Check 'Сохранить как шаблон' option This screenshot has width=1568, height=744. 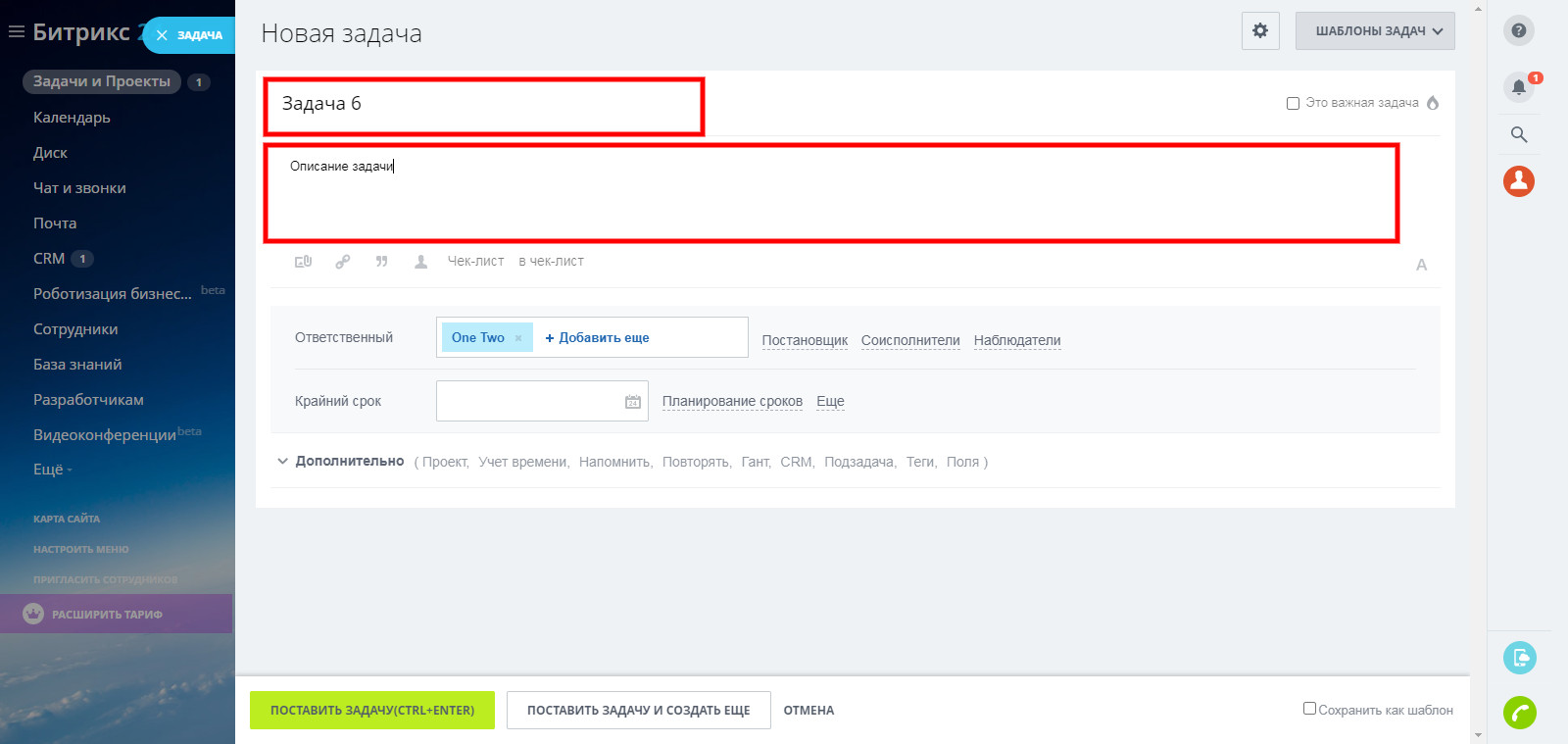[1309, 709]
